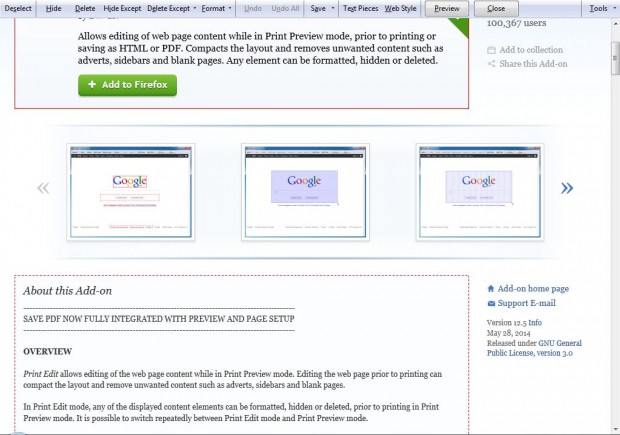Select the About this Add-on heading

click(68, 291)
